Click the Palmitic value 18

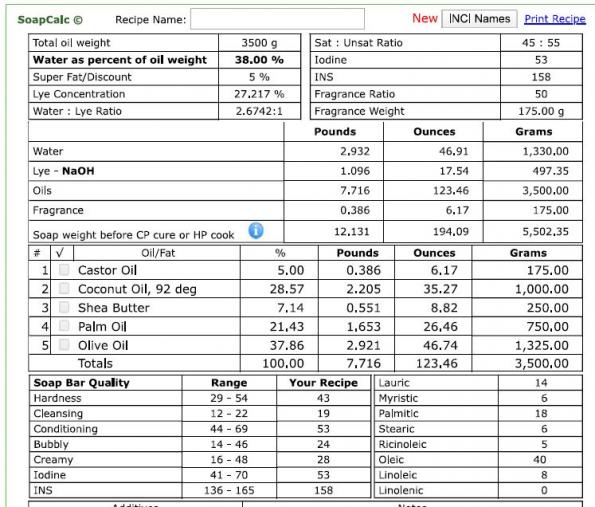541,414
